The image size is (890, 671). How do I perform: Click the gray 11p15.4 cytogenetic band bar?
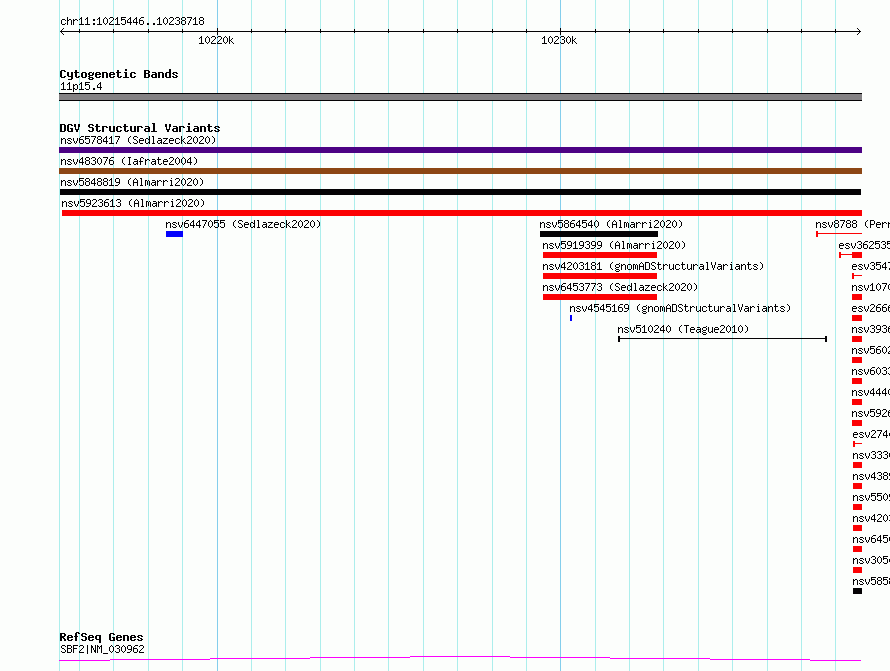(x=460, y=97)
